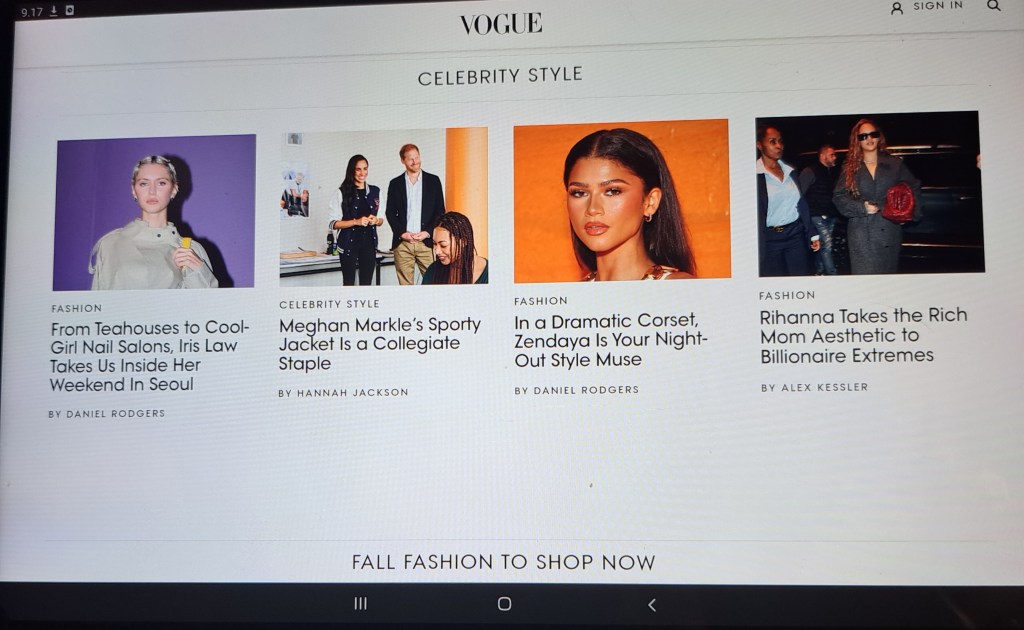Tap the download status bar icon
Screen dimensions: 1024x630
point(54,10)
